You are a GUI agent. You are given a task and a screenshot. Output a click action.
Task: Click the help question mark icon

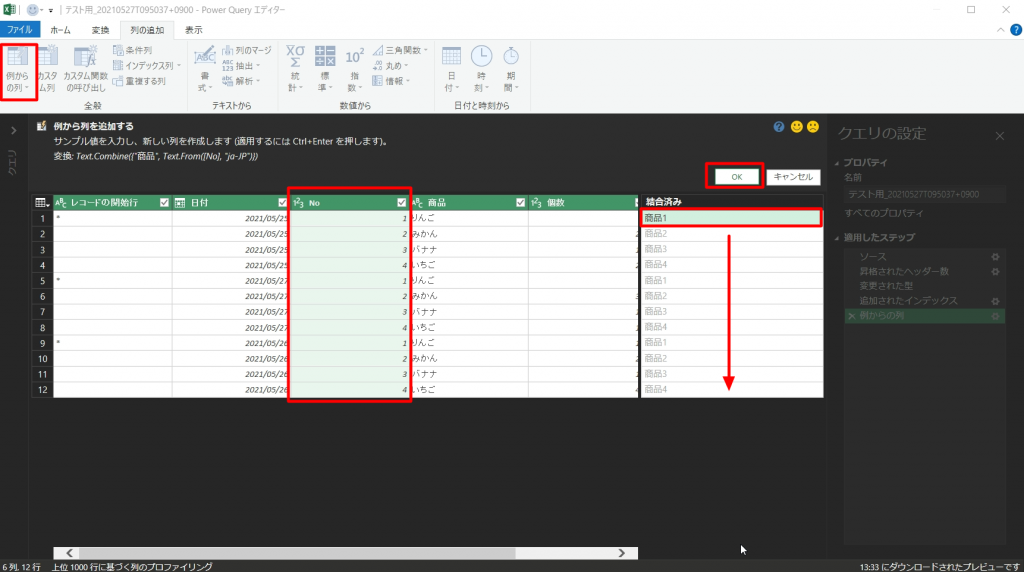click(779, 127)
